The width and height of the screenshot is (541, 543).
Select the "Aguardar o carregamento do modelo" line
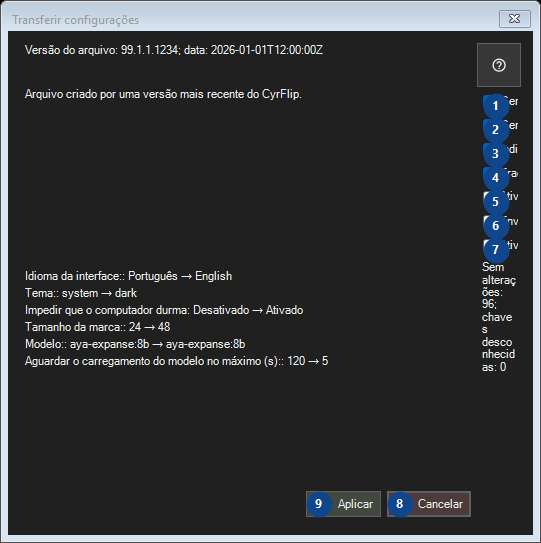[x=176, y=361]
